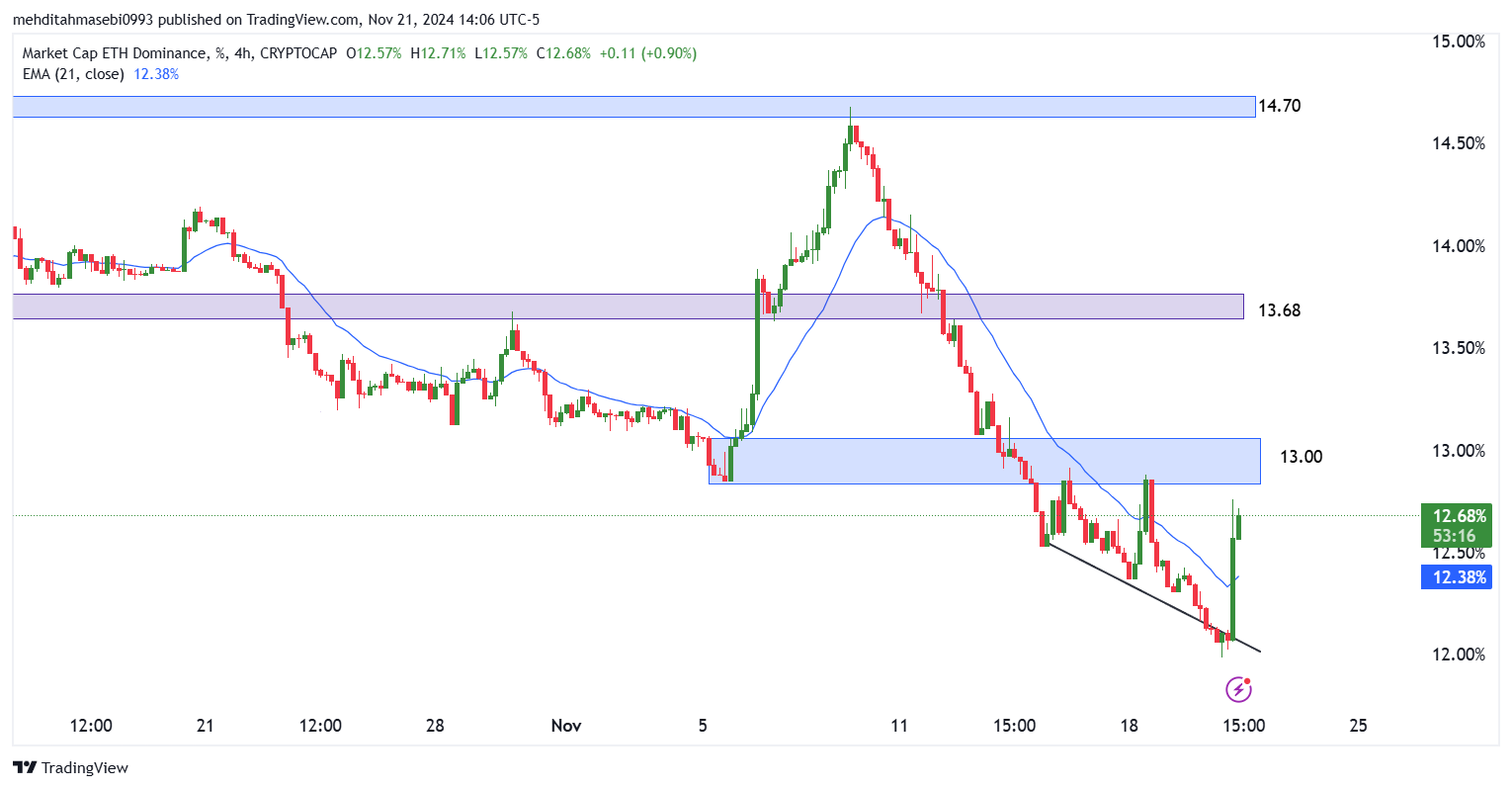The width and height of the screenshot is (1512, 789).
Task: Select the light blue 13.00 zone rectangle
Action: click(x=984, y=461)
